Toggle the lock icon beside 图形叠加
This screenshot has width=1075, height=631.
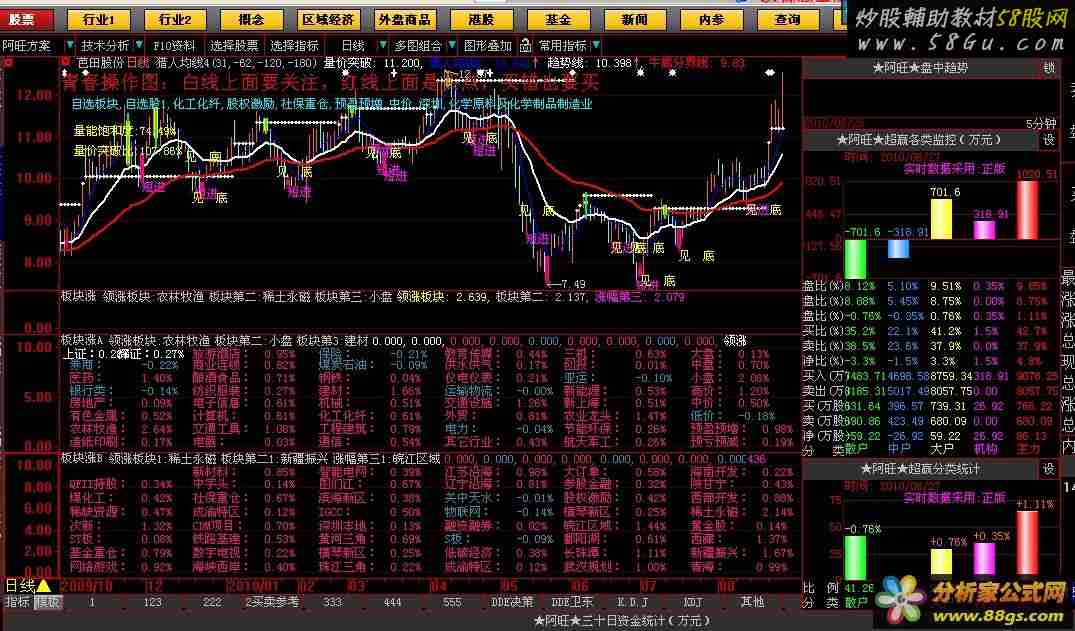(525, 46)
